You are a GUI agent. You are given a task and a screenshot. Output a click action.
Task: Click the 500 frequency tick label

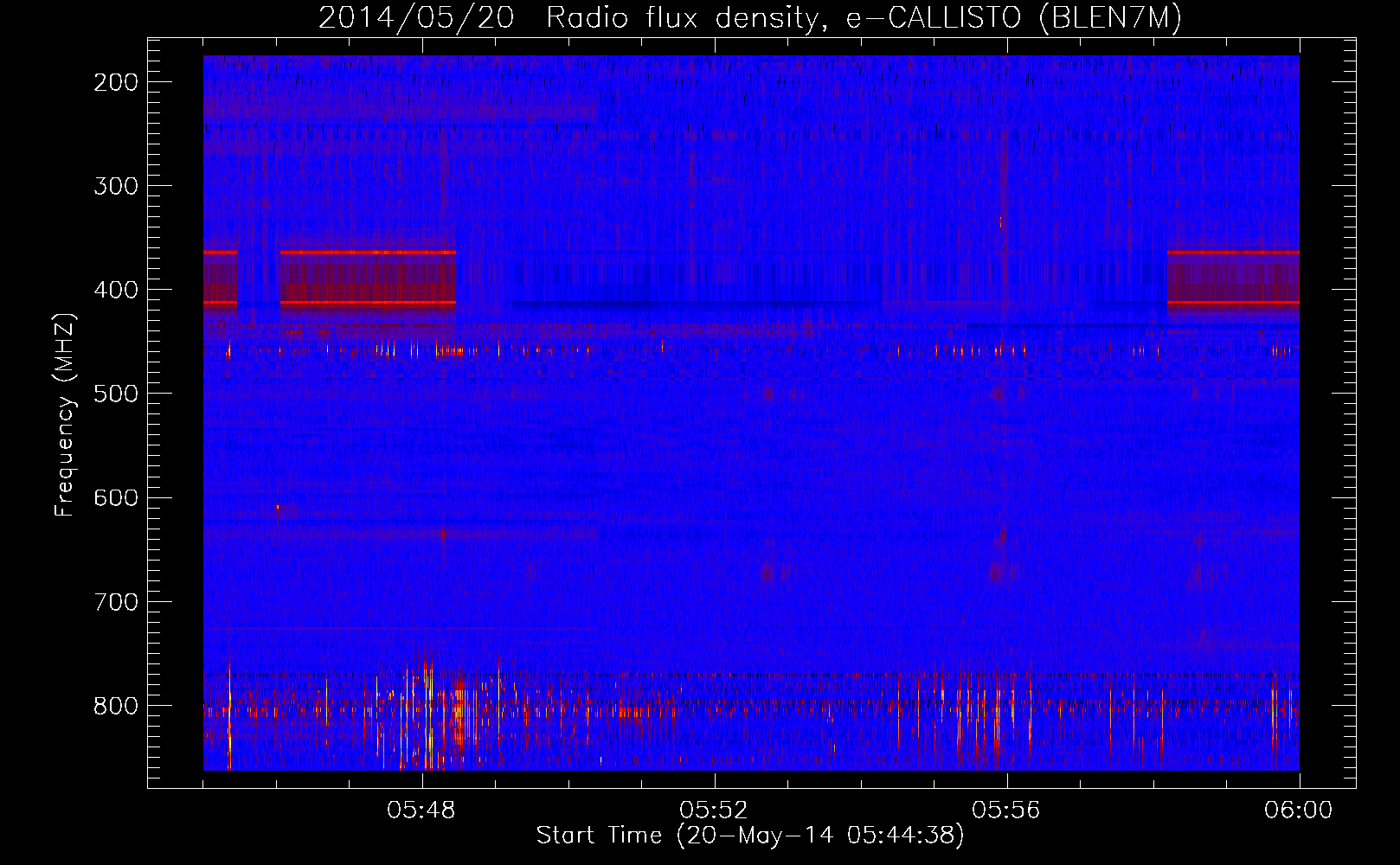115,394
